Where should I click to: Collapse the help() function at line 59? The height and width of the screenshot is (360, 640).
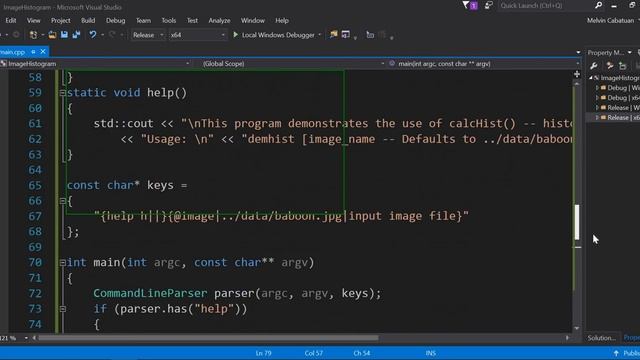(x=62, y=93)
